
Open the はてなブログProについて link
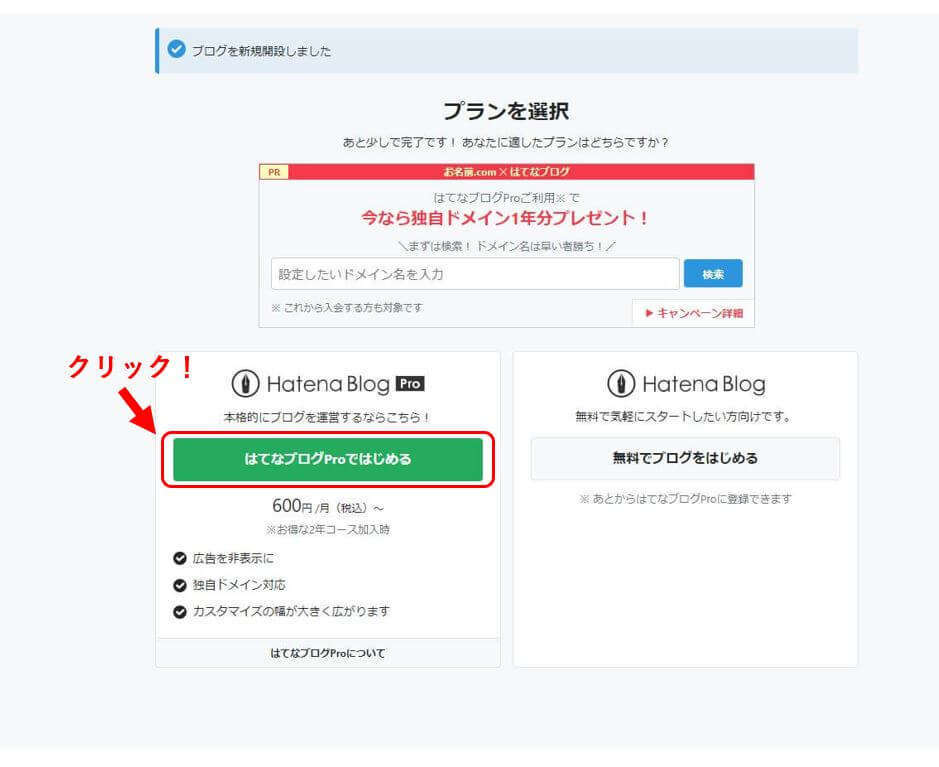(328, 653)
